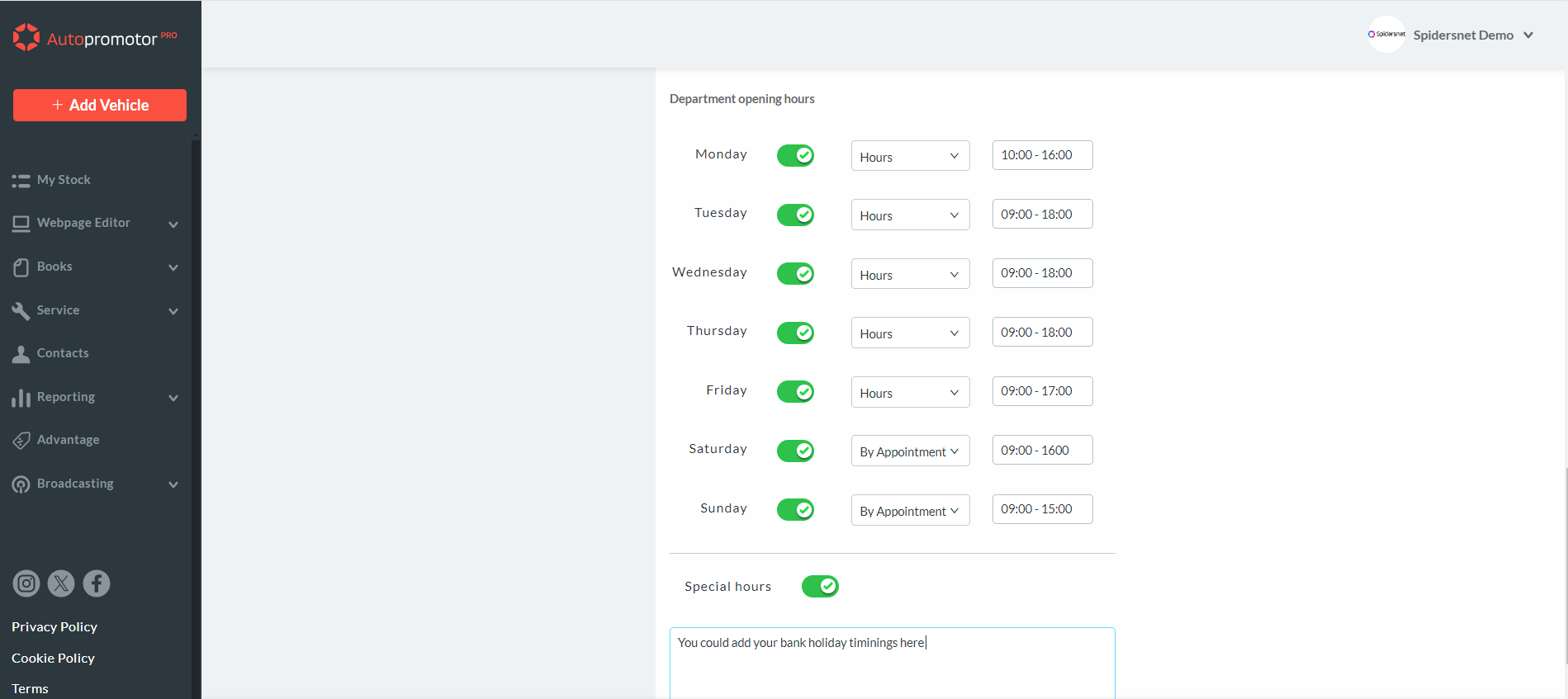Click the My Stock list icon

21,181
